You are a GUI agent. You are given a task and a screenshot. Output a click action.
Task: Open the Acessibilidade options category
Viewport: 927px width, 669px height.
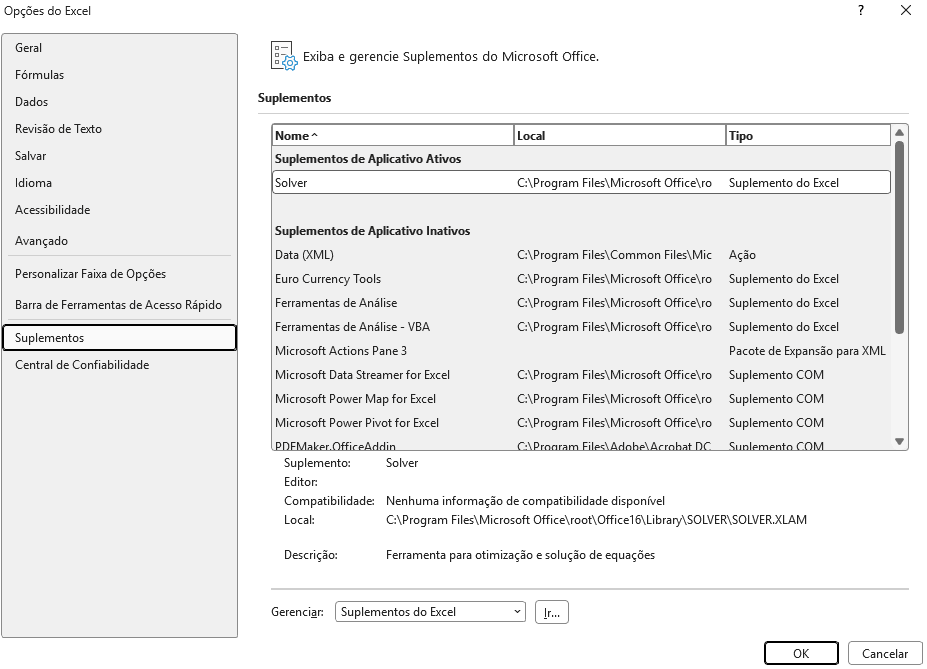(x=119, y=210)
